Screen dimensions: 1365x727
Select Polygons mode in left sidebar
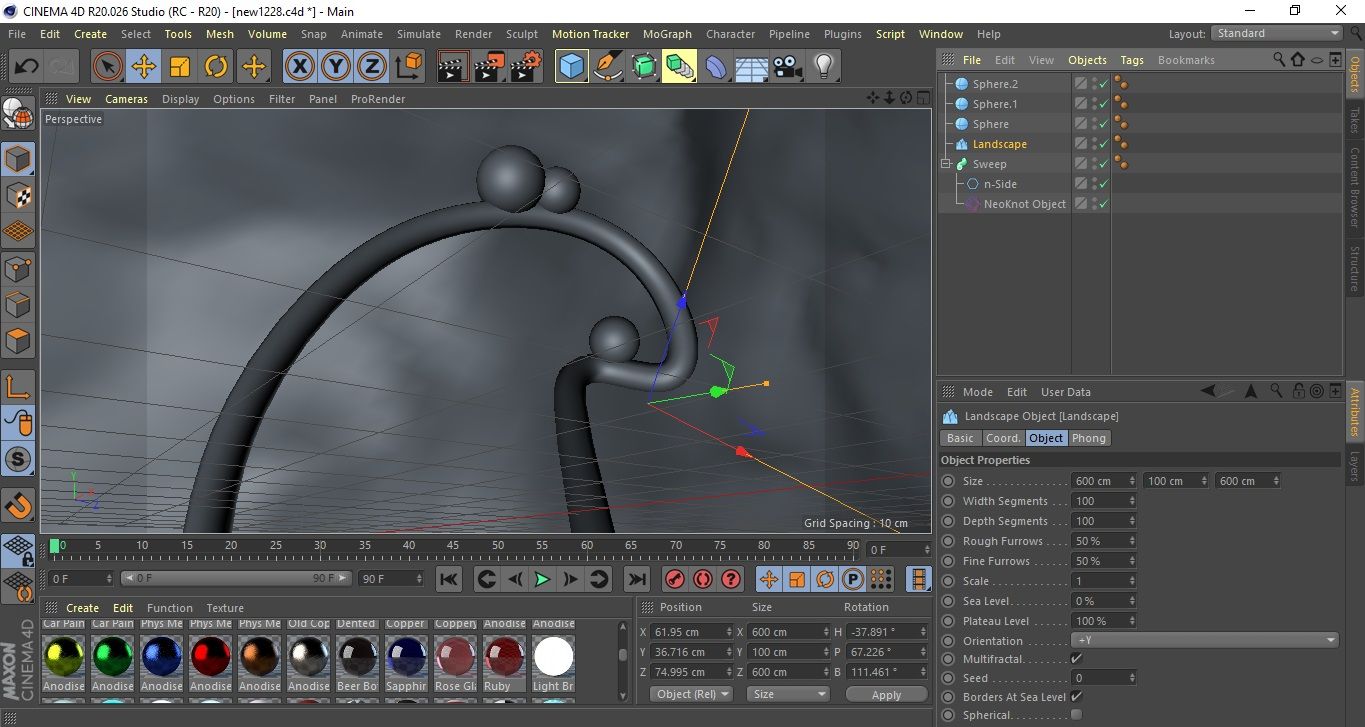18,341
